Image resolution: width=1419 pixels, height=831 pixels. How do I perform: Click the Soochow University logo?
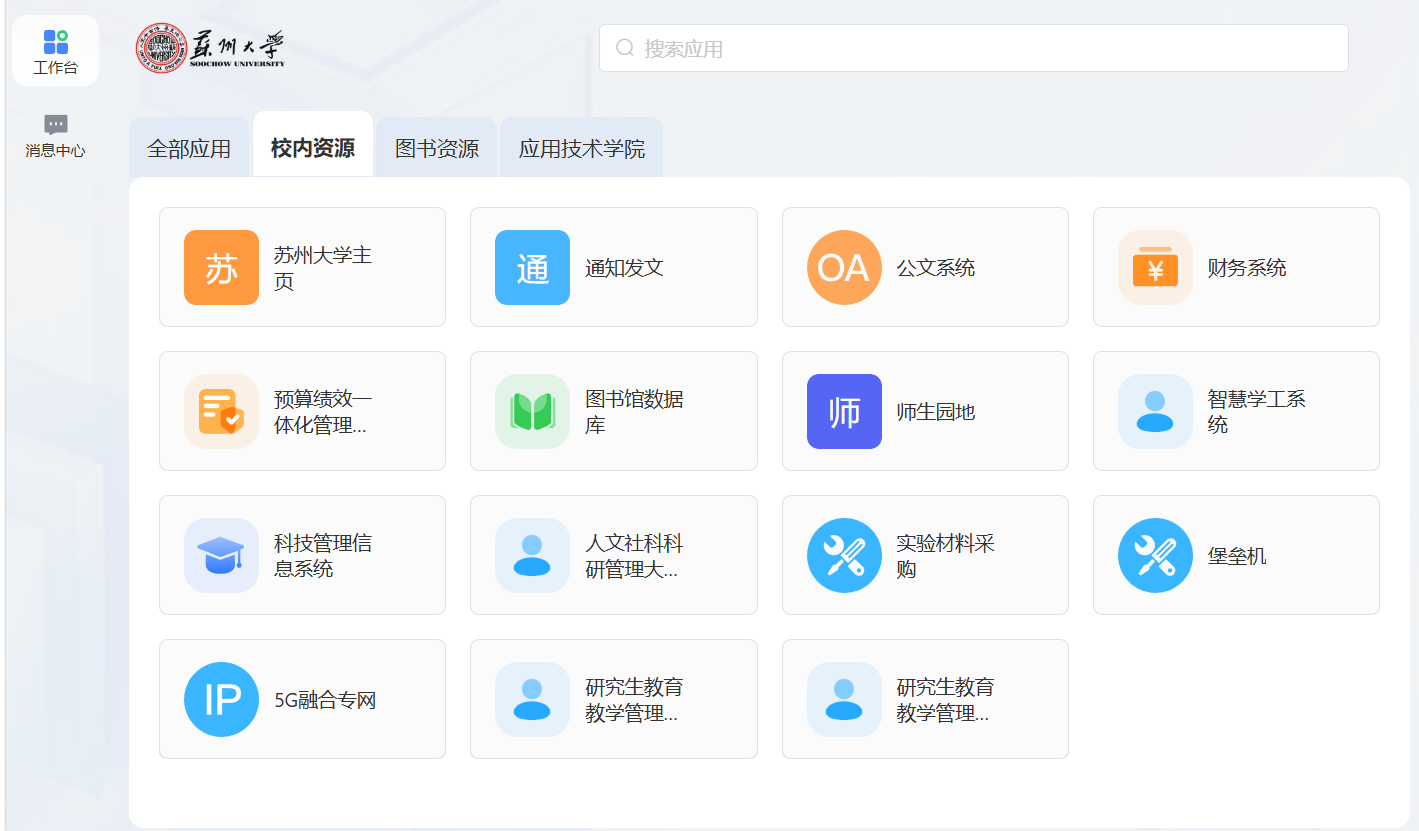(x=210, y=48)
